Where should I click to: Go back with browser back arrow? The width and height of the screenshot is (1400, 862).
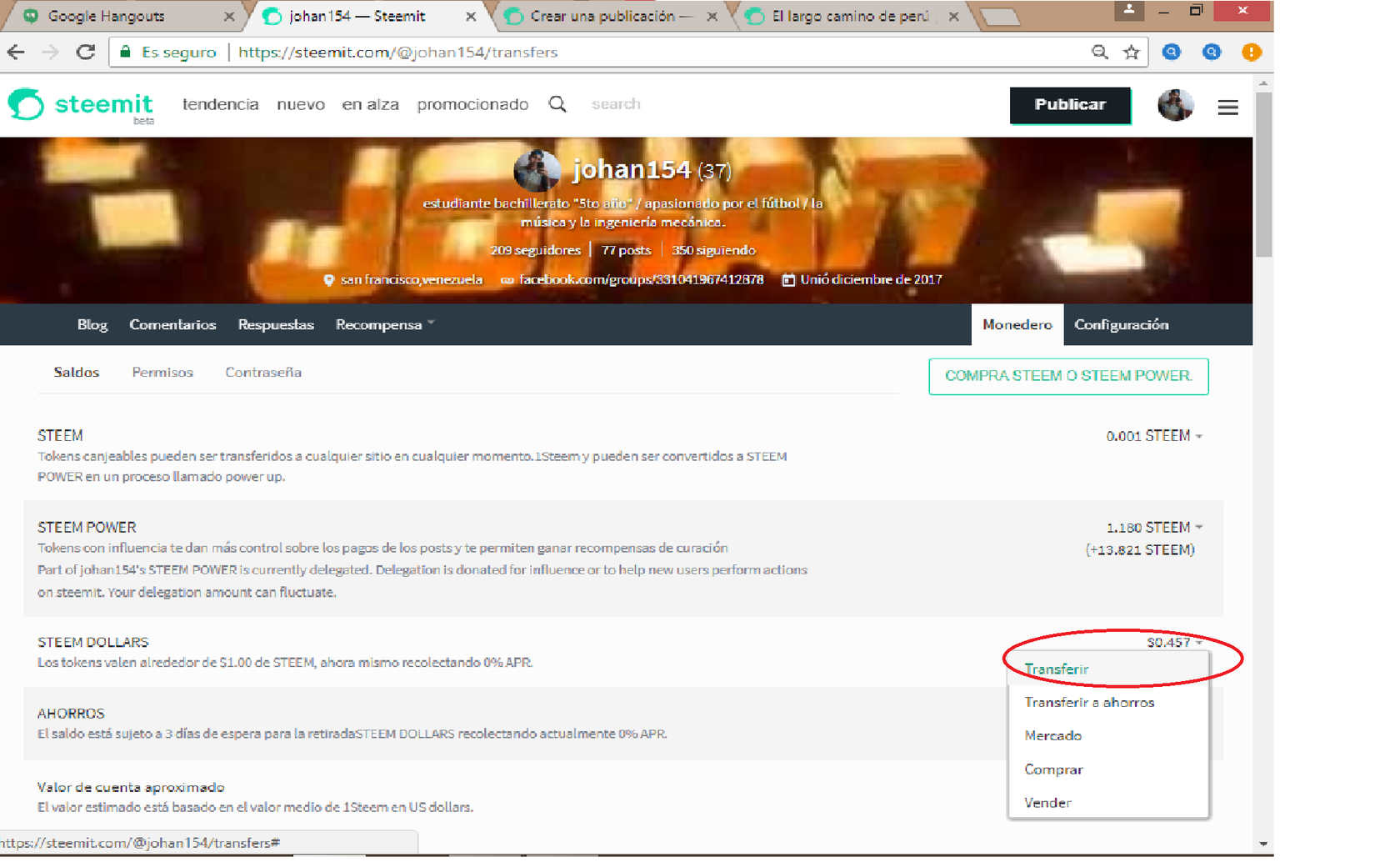coord(16,52)
